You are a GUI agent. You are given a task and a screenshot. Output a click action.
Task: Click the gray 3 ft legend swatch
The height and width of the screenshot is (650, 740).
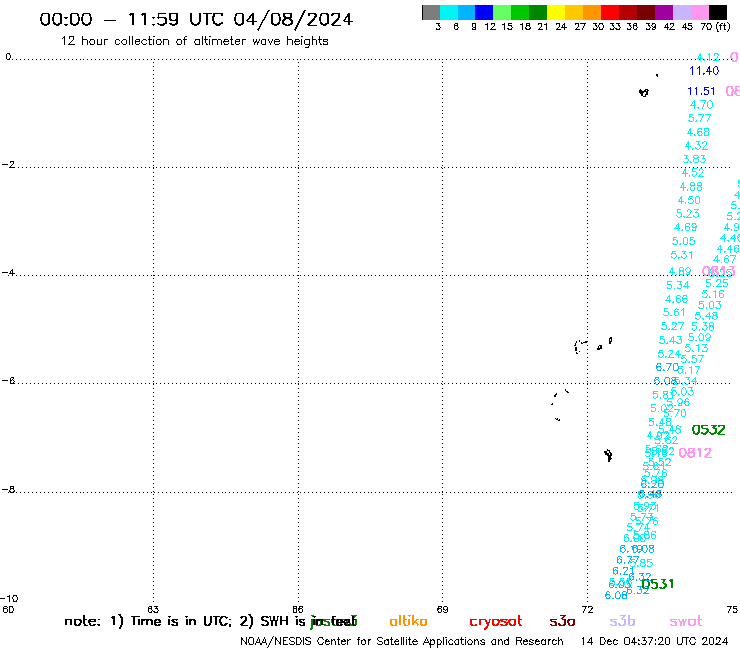pyautogui.click(x=431, y=12)
